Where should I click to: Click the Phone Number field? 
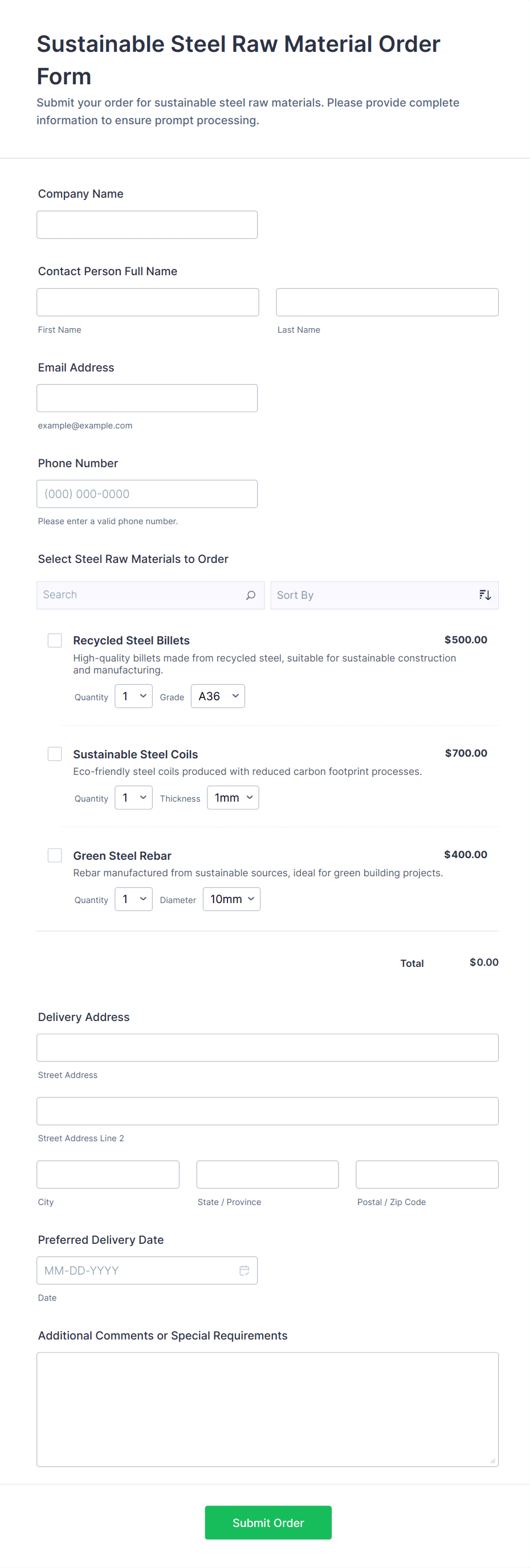146,493
